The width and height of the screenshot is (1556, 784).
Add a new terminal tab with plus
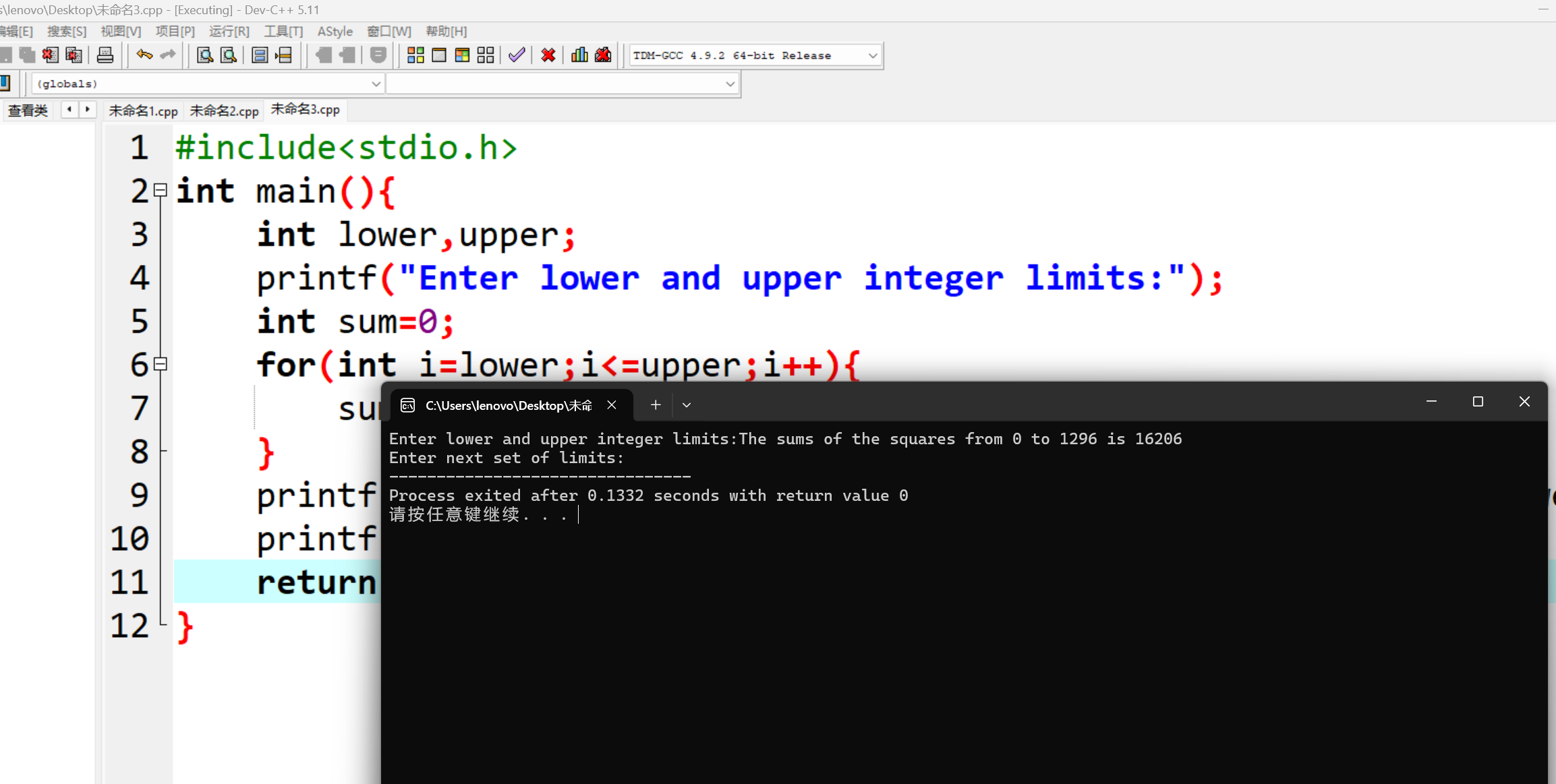[656, 405]
